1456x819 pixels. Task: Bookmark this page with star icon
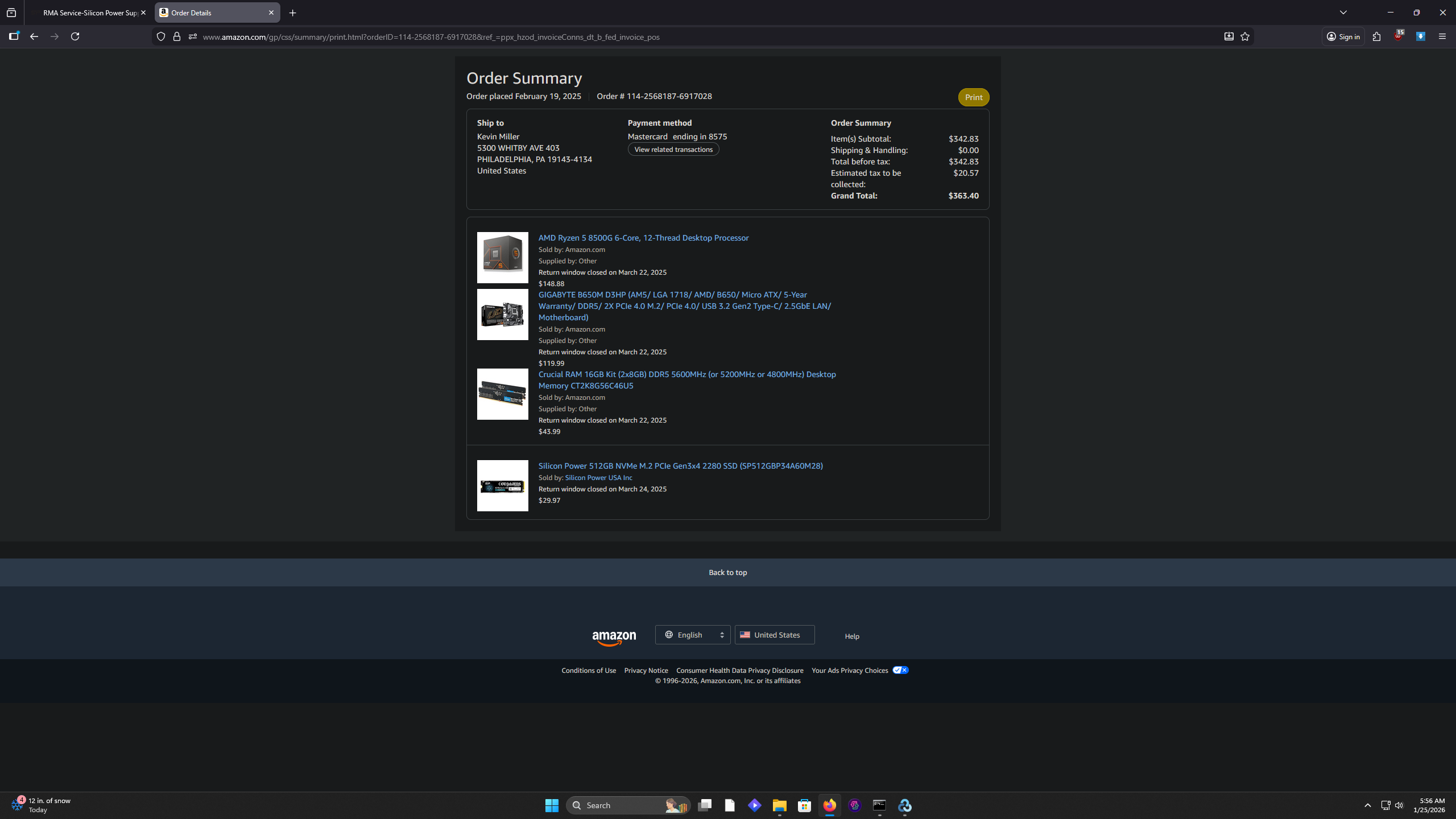1245,36
